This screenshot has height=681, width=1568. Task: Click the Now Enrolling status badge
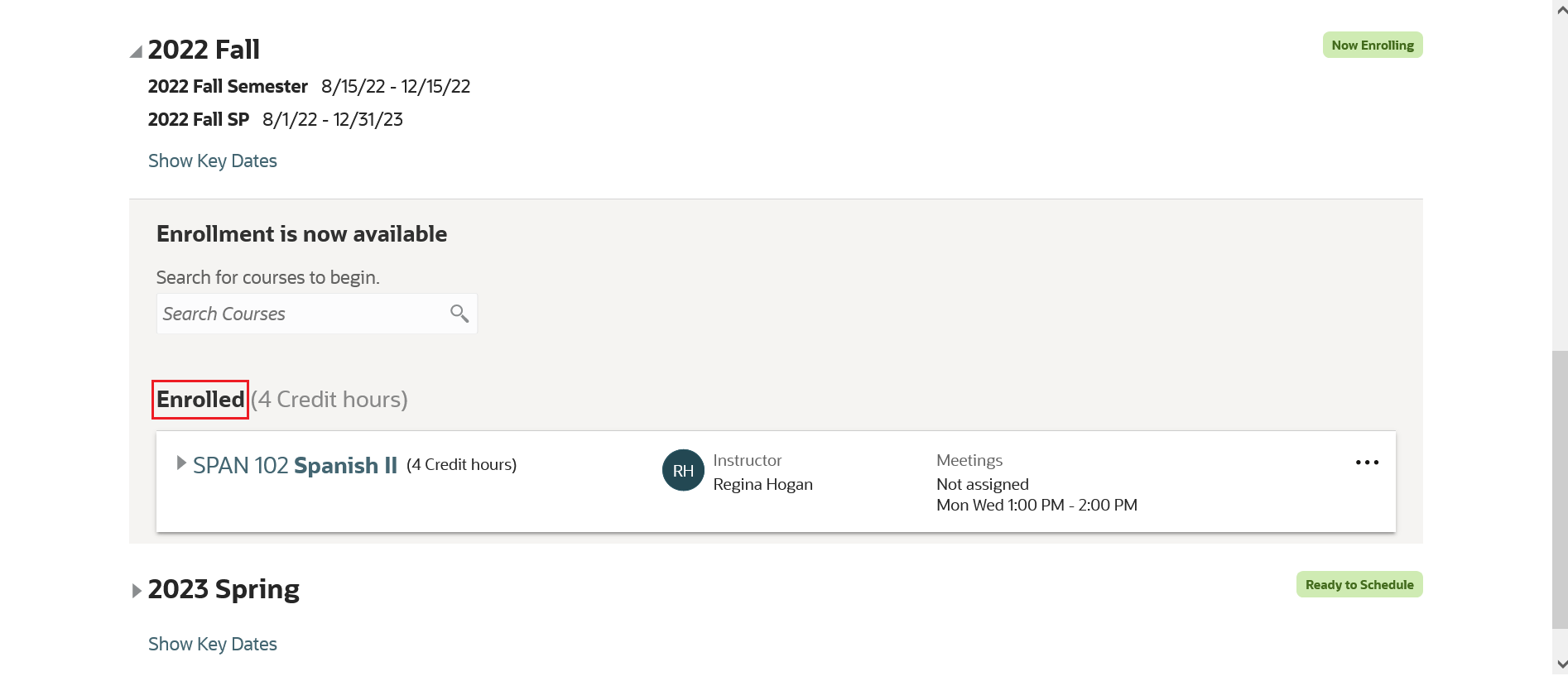[x=1372, y=46]
